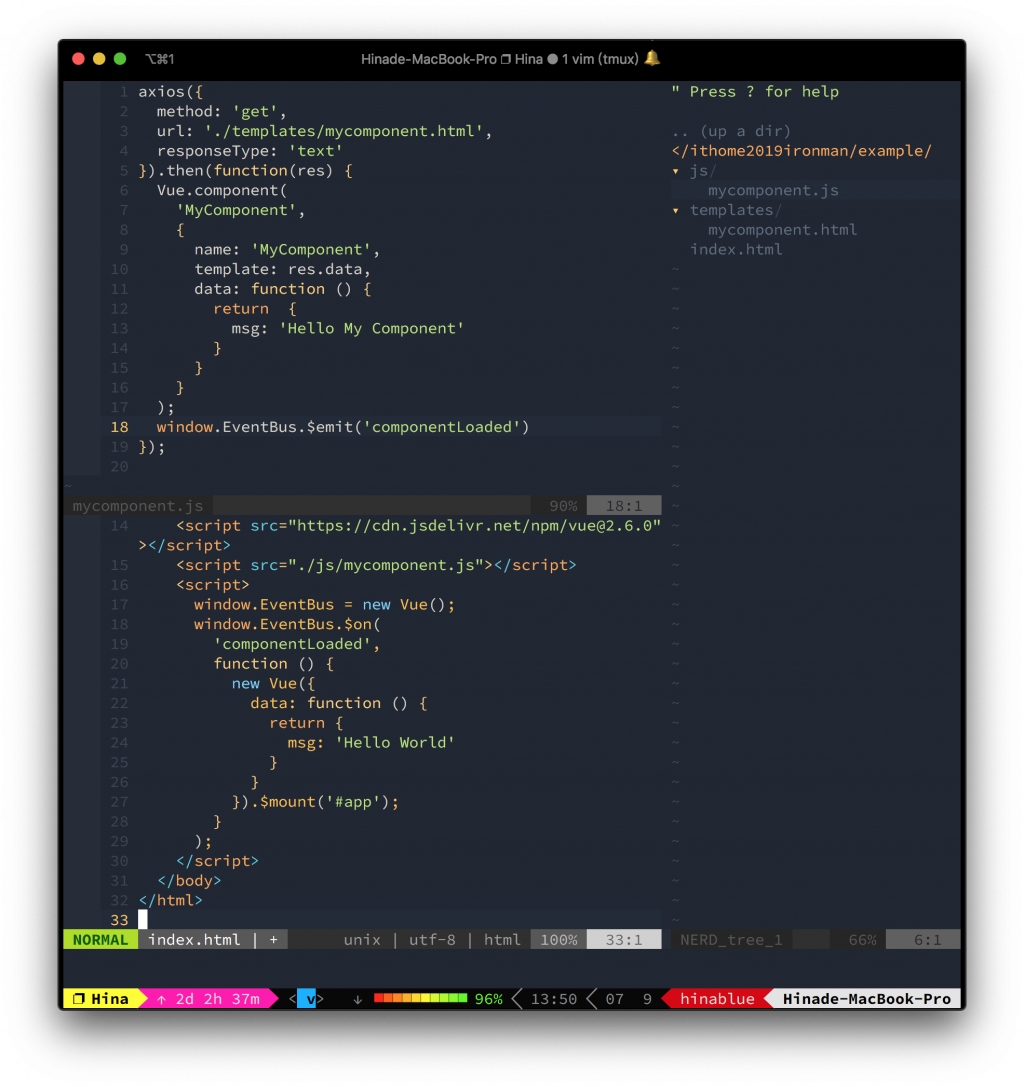Click the block cursor on line 33

[x=143, y=920]
